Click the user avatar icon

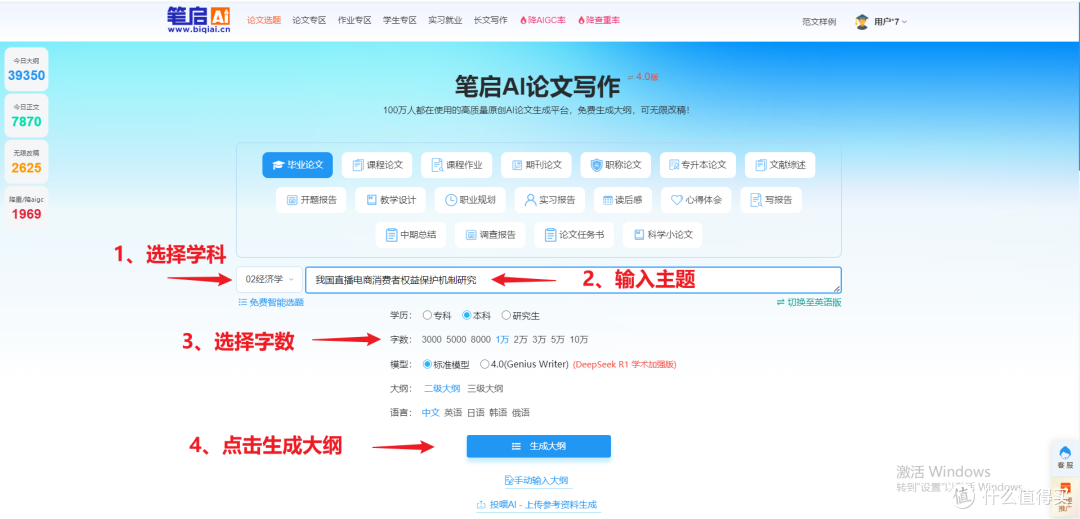pyautogui.click(x=862, y=21)
